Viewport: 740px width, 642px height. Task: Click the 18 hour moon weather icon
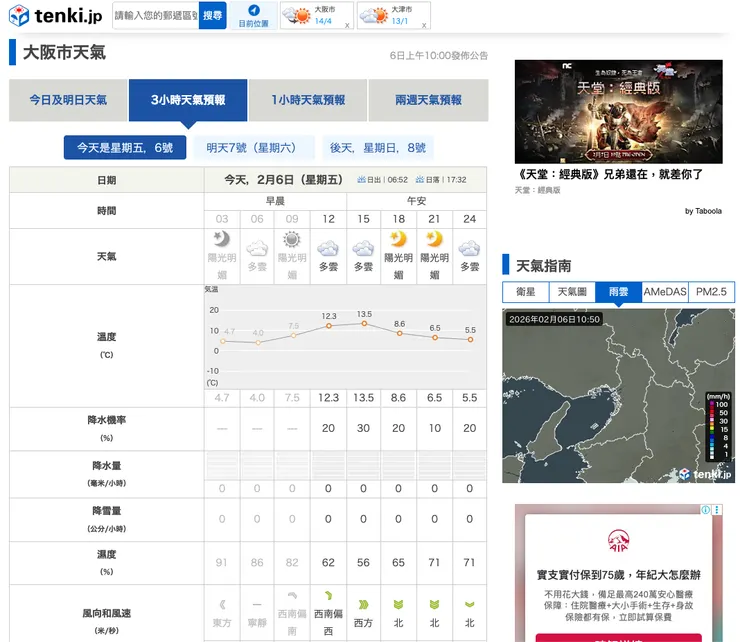[398, 239]
